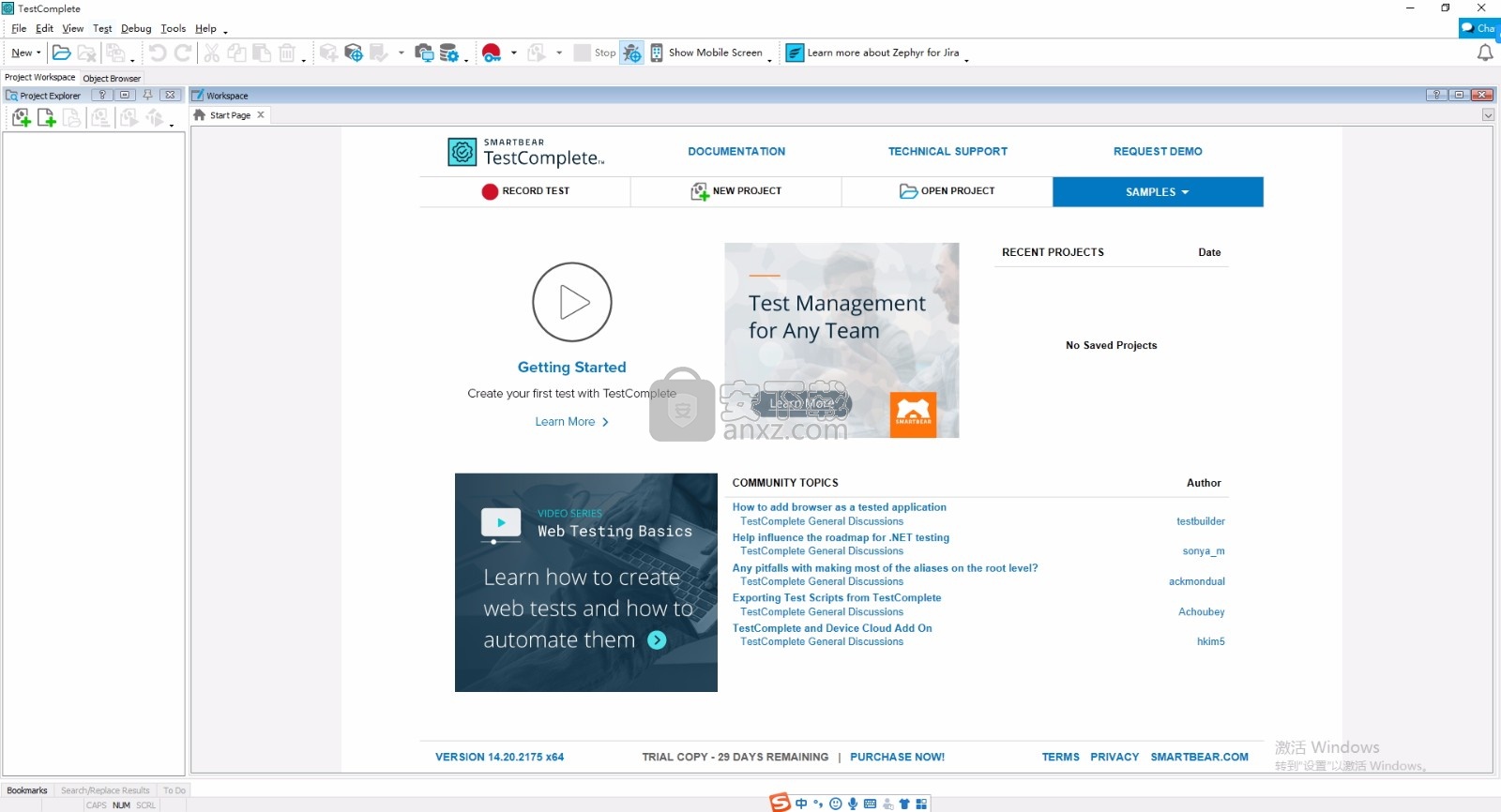The image size is (1501, 812).
Task: Toggle the debugging bug icon
Action: (x=632, y=53)
